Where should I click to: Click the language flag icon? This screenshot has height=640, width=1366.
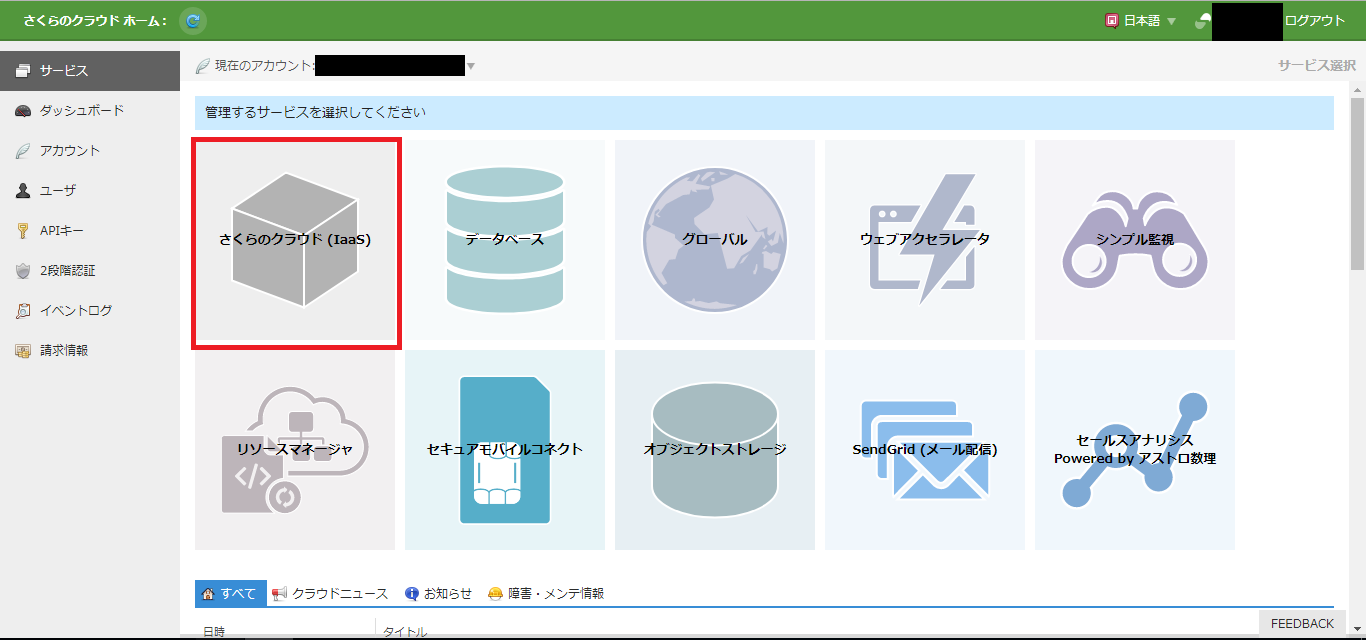tap(1111, 20)
